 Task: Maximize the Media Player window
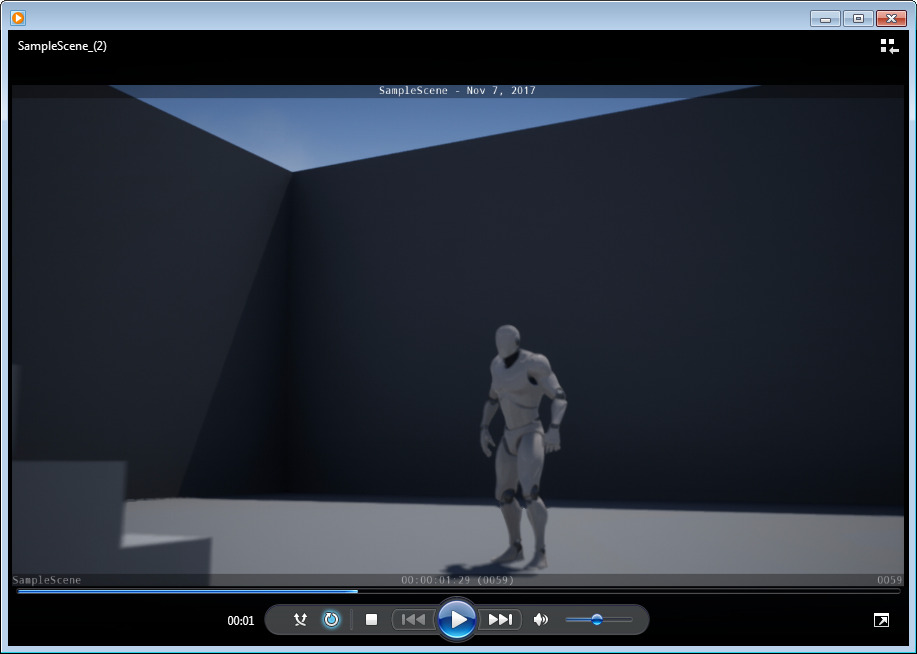[857, 18]
